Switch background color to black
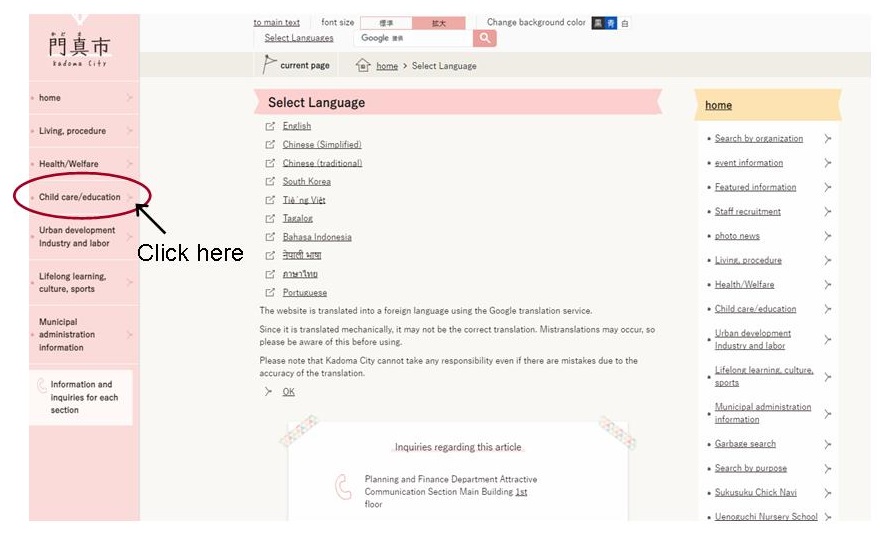881x538 pixels. pyautogui.click(x=598, y=23)
